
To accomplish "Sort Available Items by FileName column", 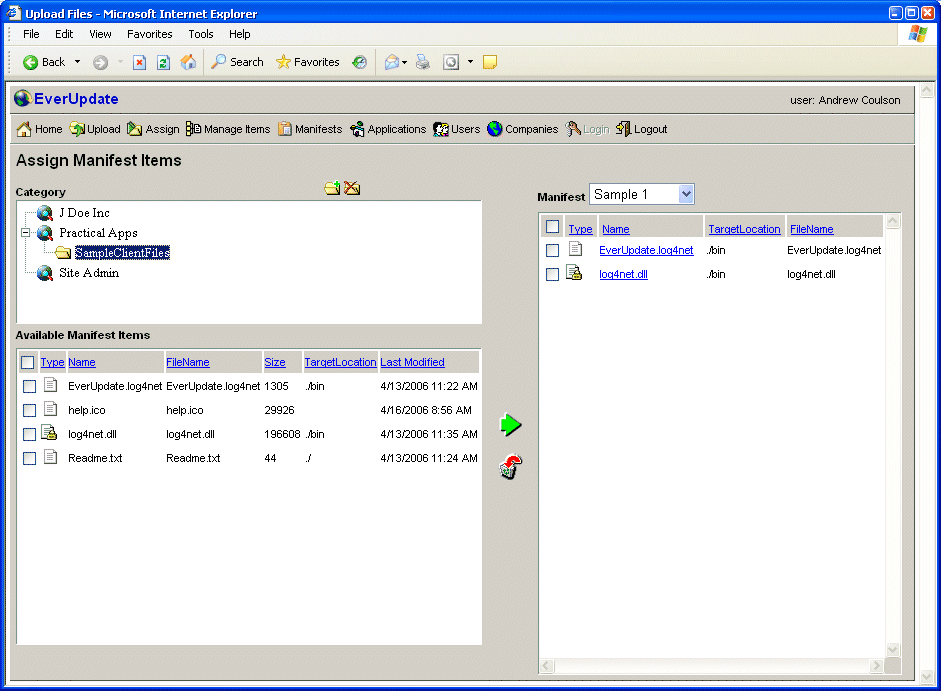I will pos(188,362).
